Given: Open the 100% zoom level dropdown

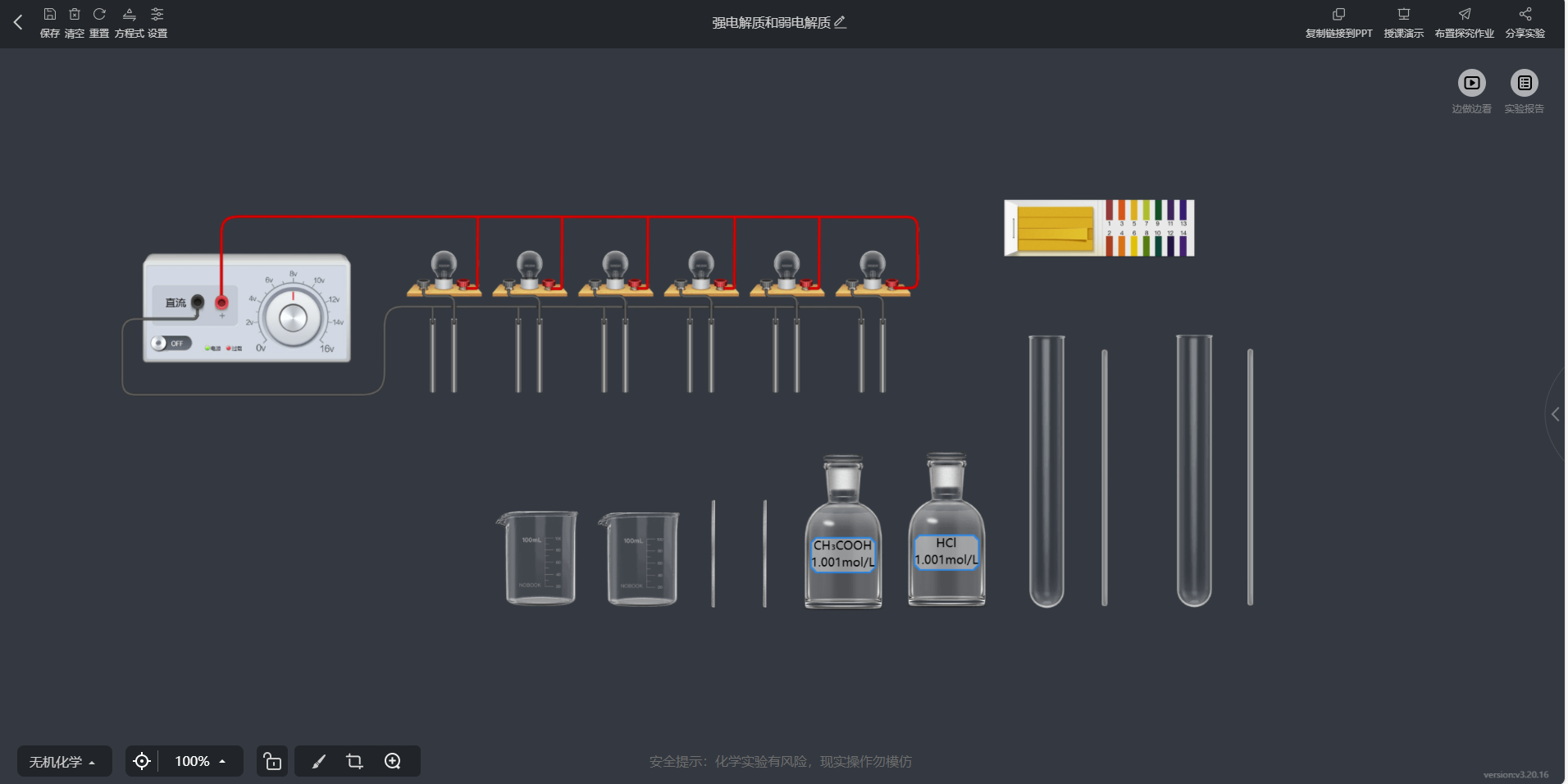Looking at the screenshot, I should (201, 762).
